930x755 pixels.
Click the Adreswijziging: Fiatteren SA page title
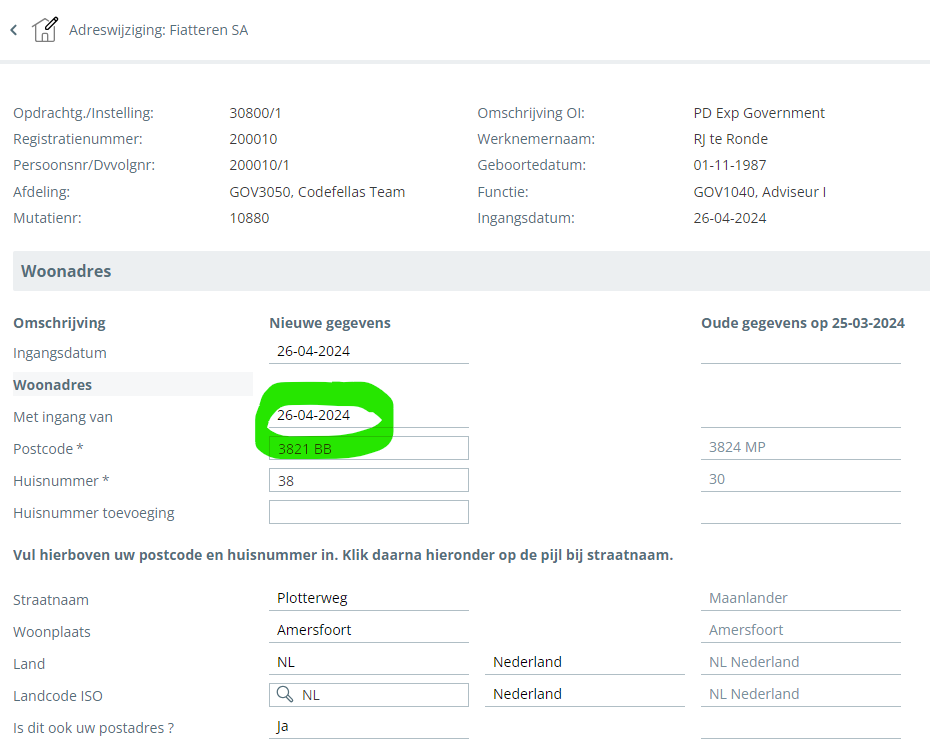pos(158,30)
